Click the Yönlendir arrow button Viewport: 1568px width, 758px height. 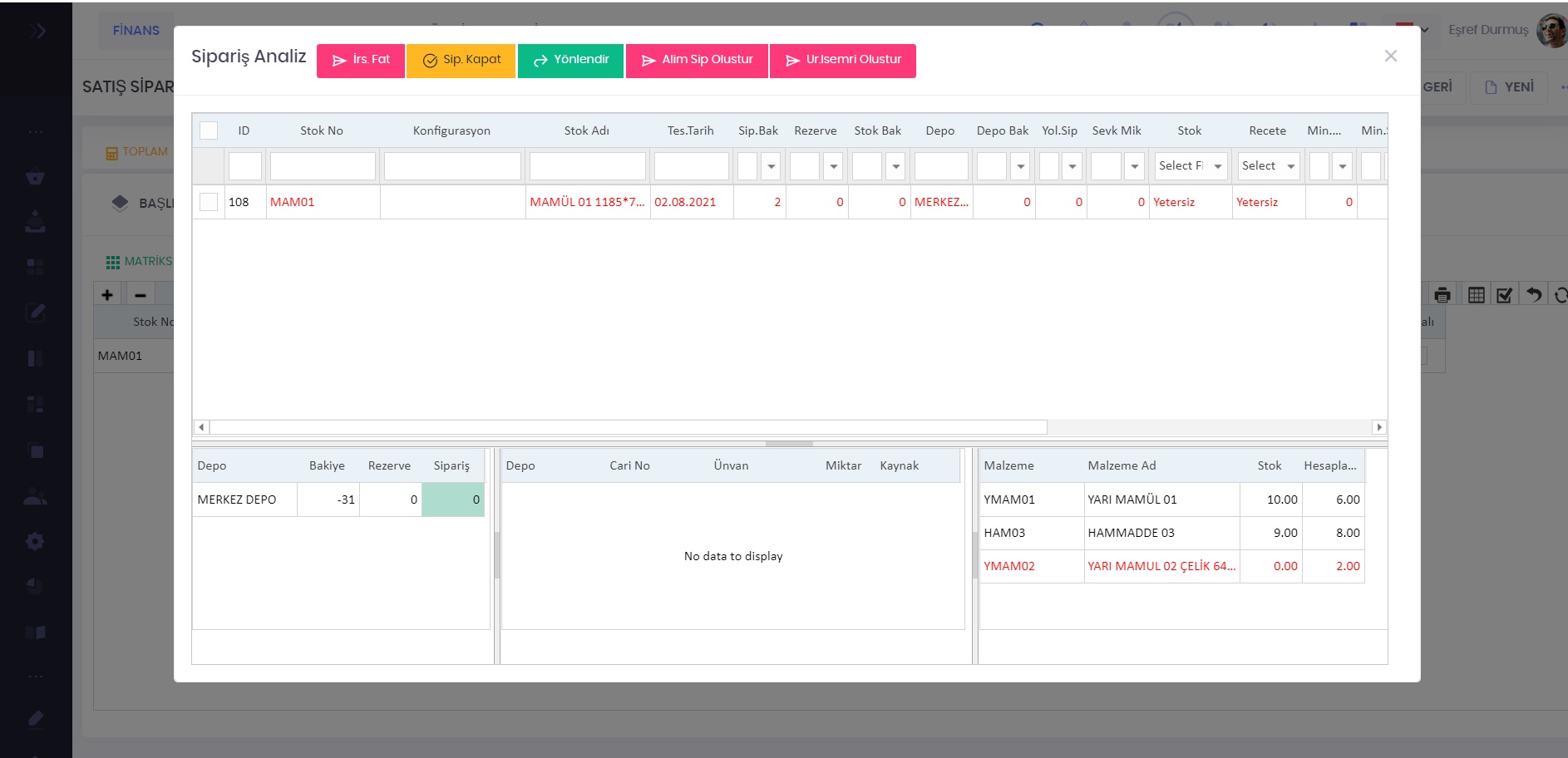[570, 61]
